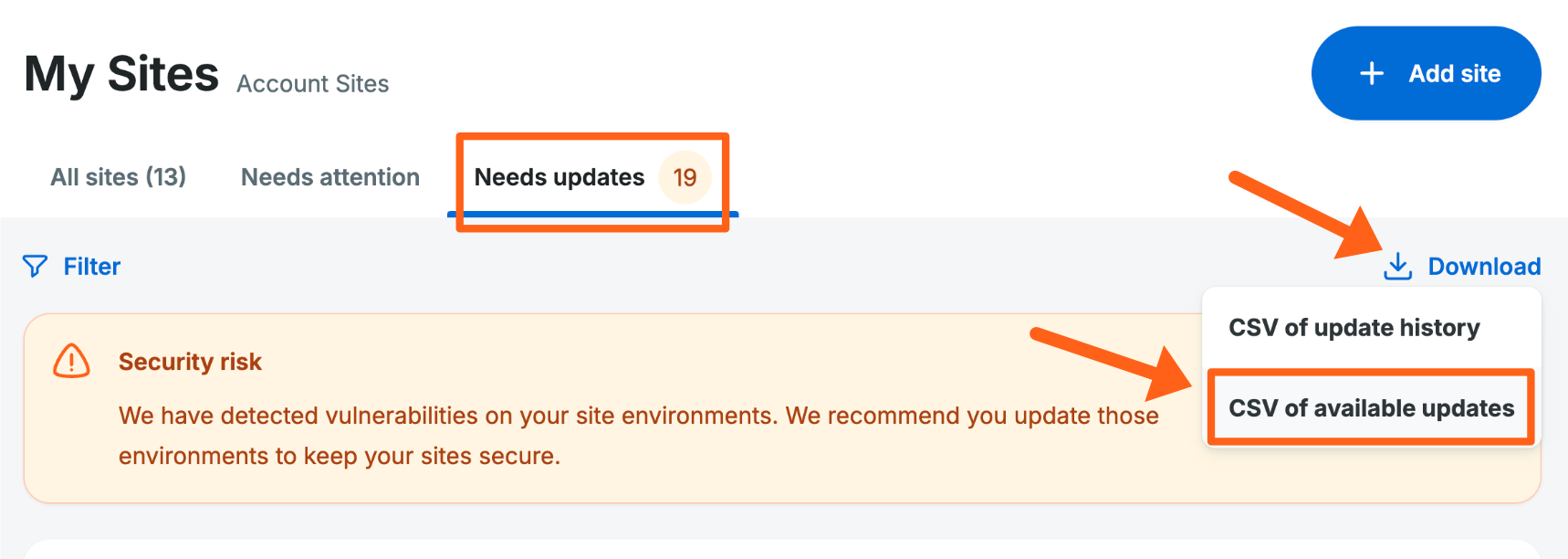Click the My Sites page heading
The width and height of the screenshot is (1568, 559).
[120, 73]
